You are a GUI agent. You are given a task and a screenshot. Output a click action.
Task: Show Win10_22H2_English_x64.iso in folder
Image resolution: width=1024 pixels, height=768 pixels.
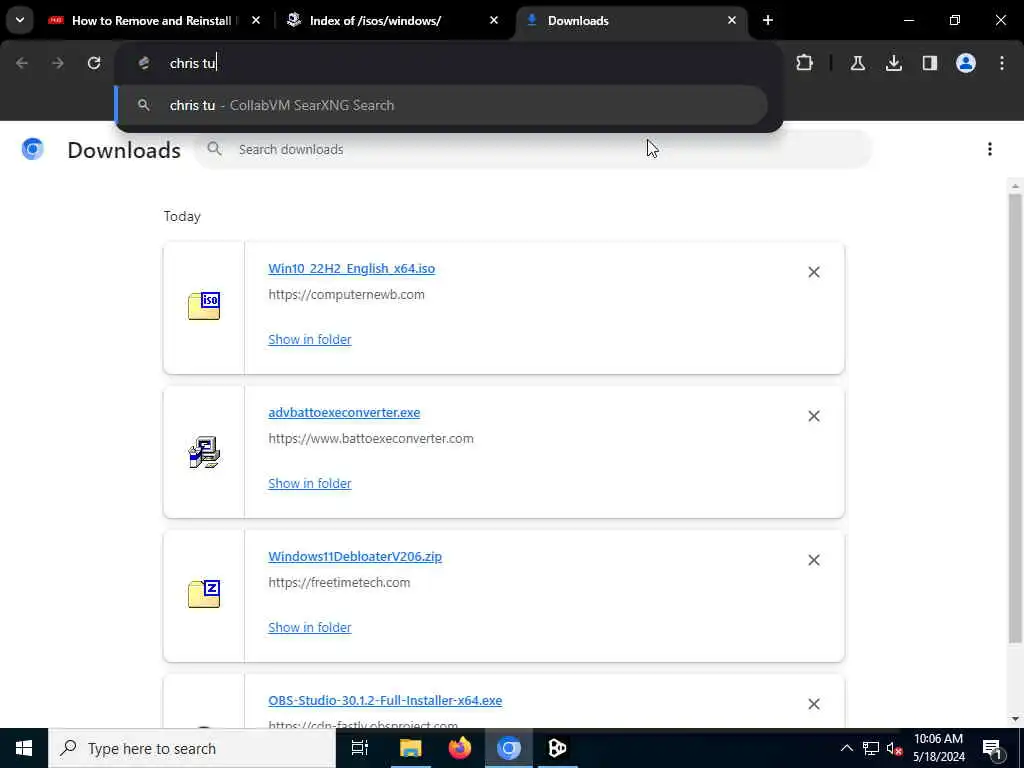pos(310,340)
